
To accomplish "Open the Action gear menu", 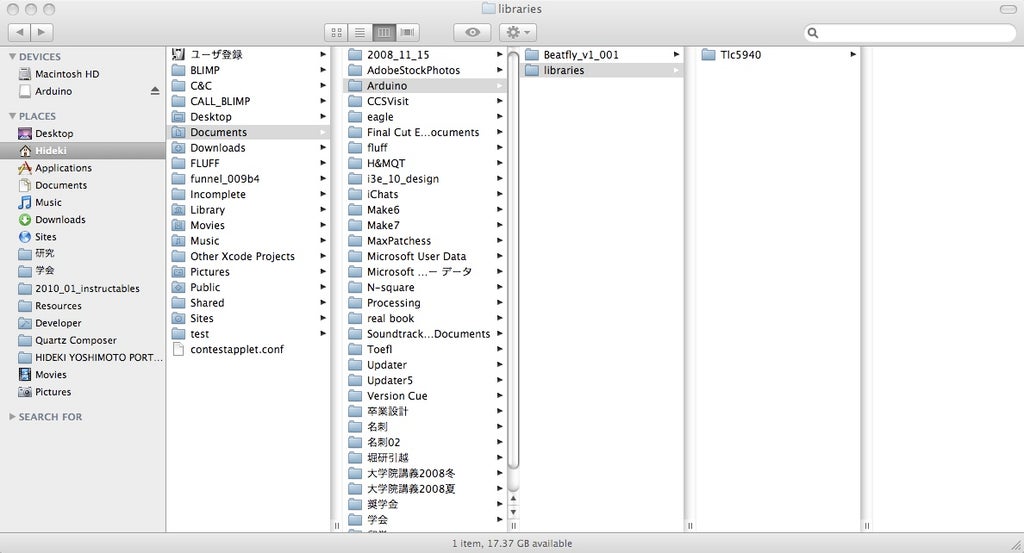I will click(x=518, y=32).
